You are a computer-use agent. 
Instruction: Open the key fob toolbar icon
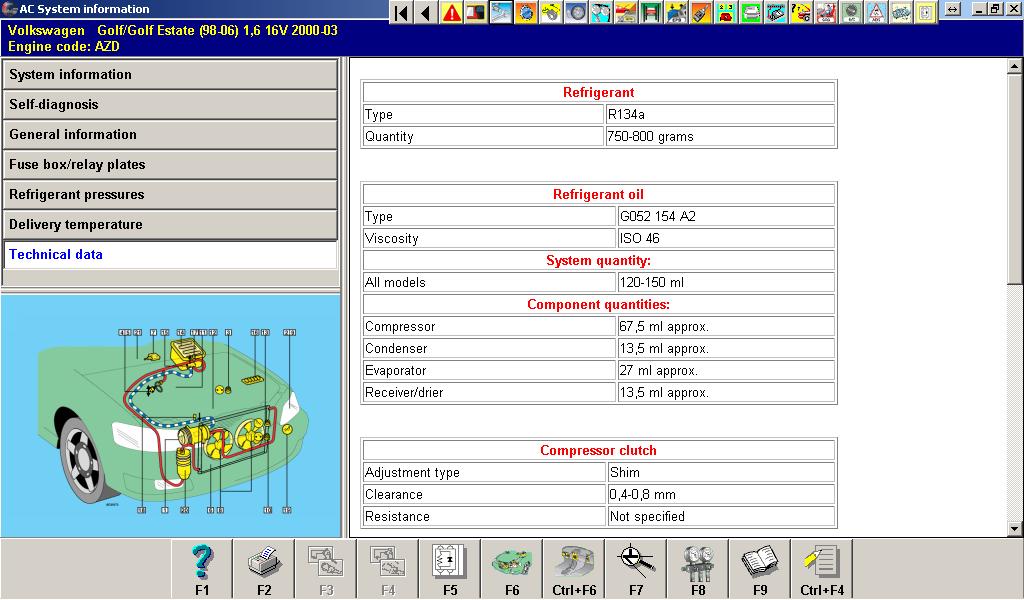coord(701,12)
